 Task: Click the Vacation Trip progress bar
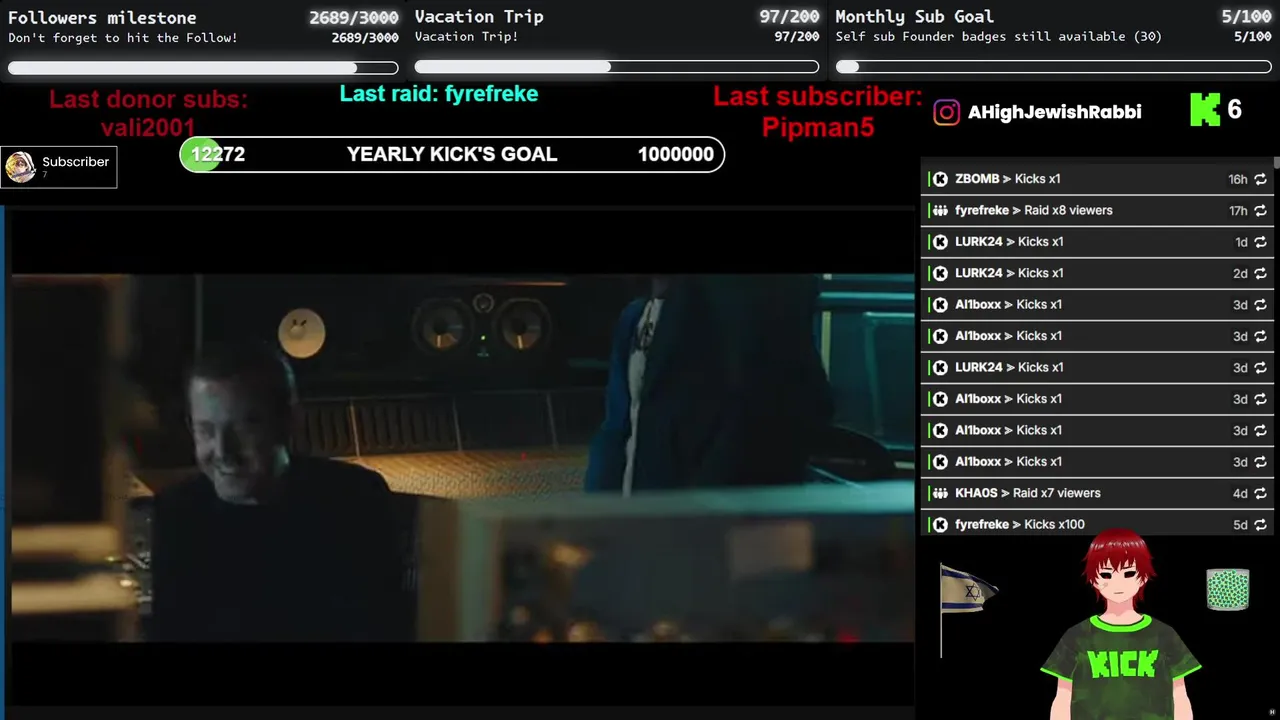pyautogui.click(x=617, y=67)
